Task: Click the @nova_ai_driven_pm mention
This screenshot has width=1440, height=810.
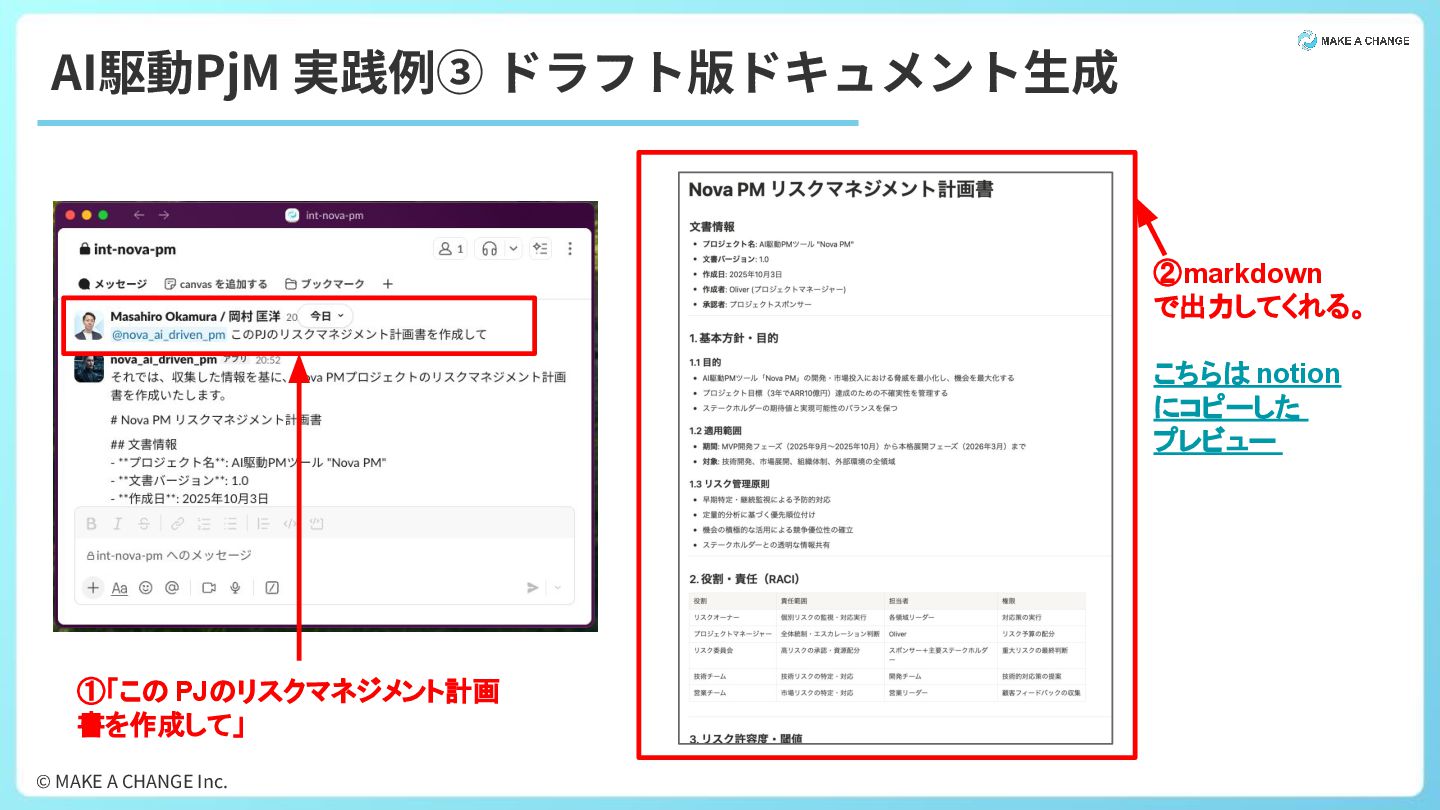Action: [168, 334]
